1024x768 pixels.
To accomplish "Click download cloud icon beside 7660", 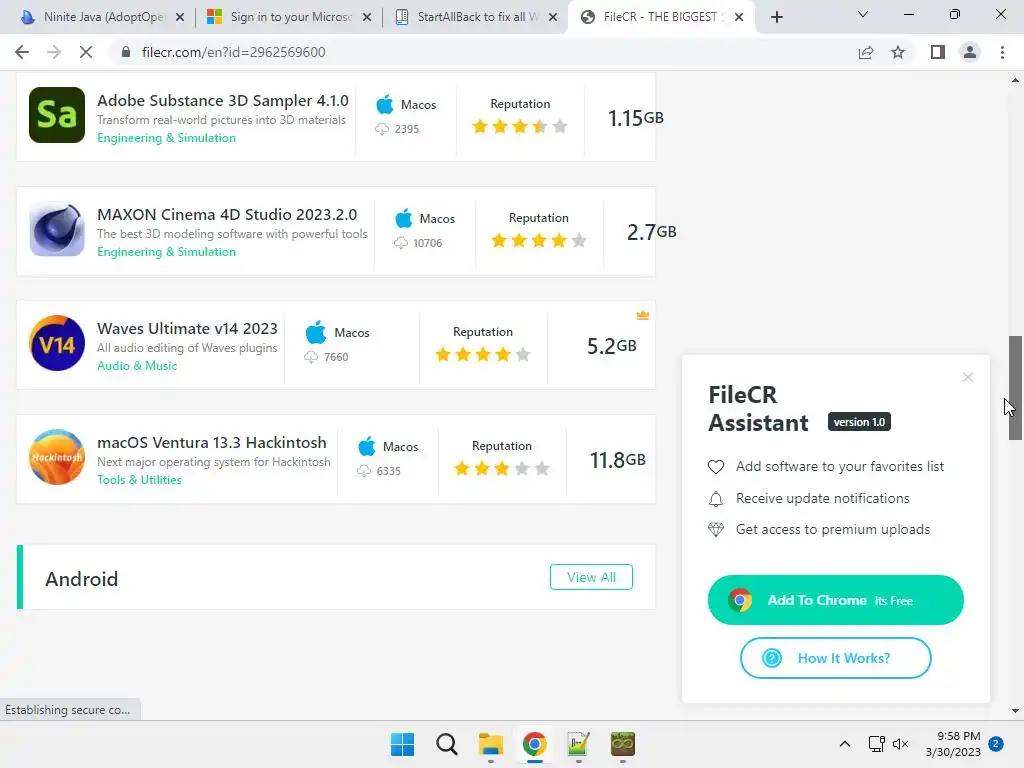I will tap(311, 357).
